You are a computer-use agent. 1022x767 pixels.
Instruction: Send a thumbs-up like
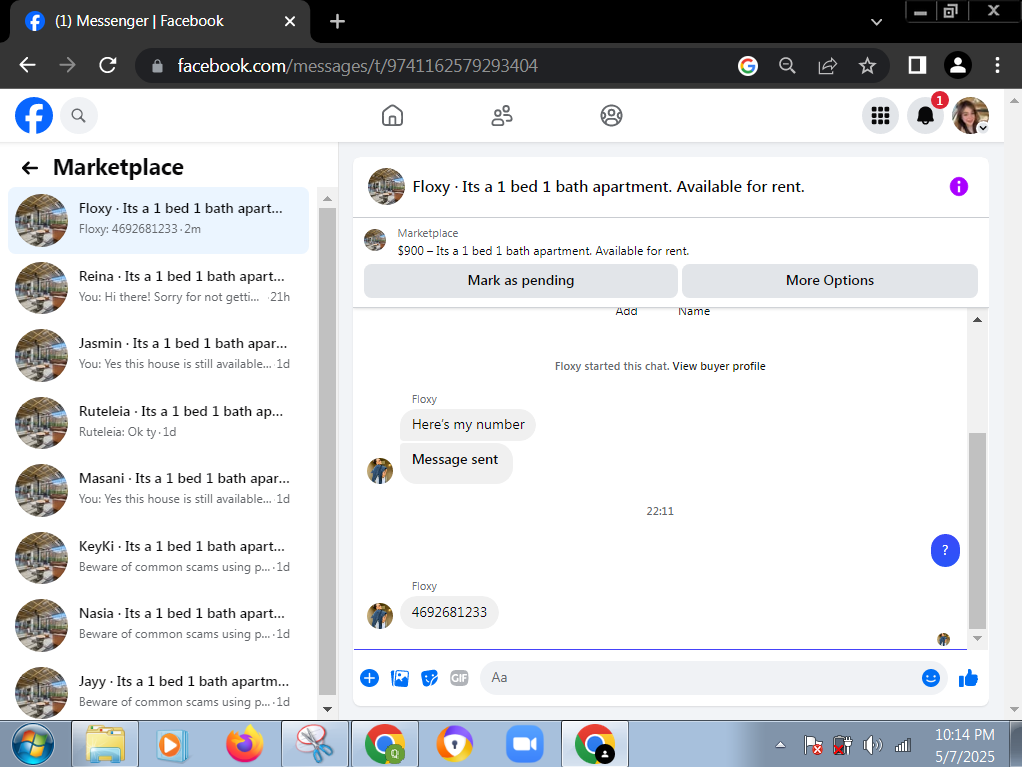tap(969, 678)
